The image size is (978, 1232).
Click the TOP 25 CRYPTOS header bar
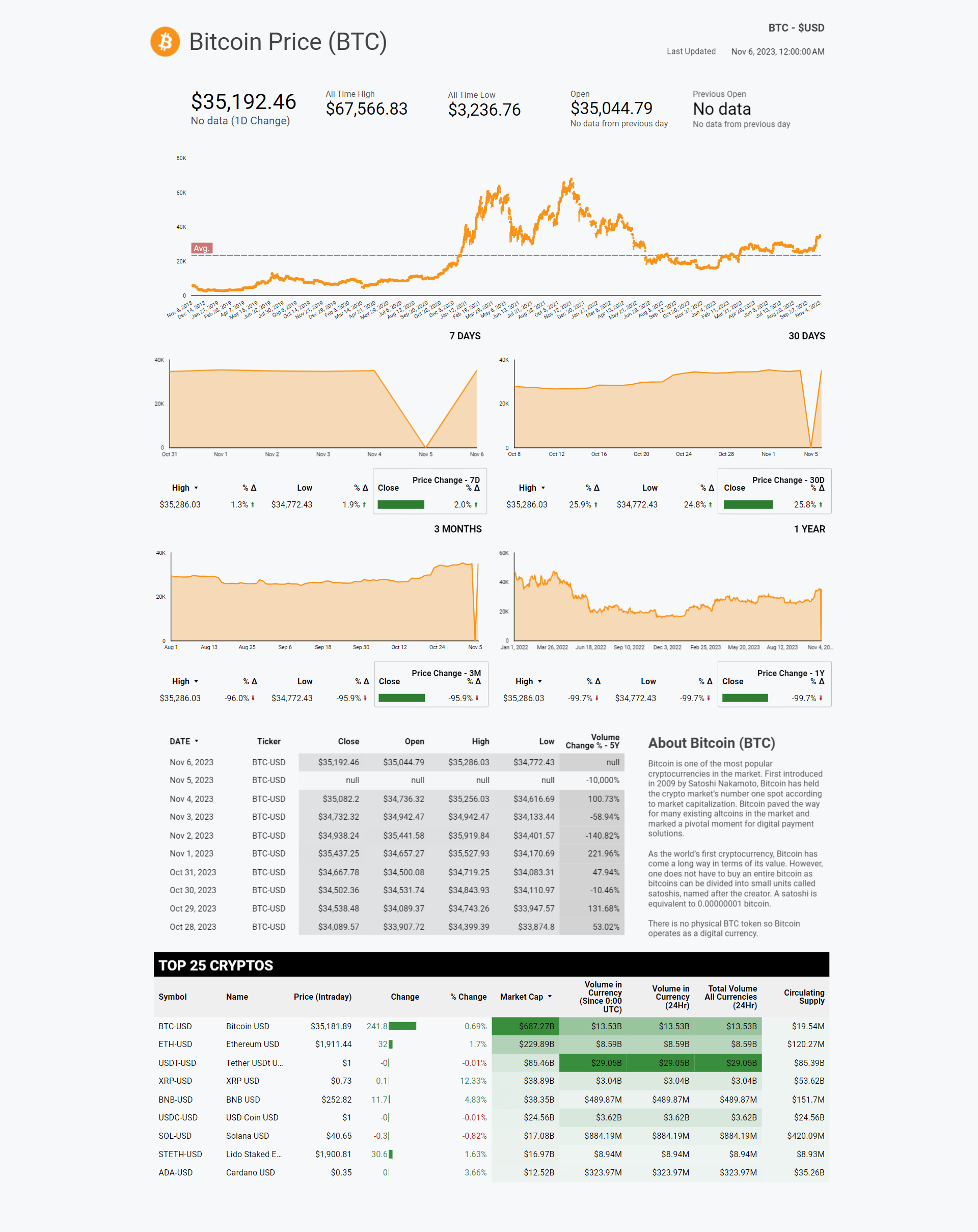pyautogui.click(x=491, y=965)
